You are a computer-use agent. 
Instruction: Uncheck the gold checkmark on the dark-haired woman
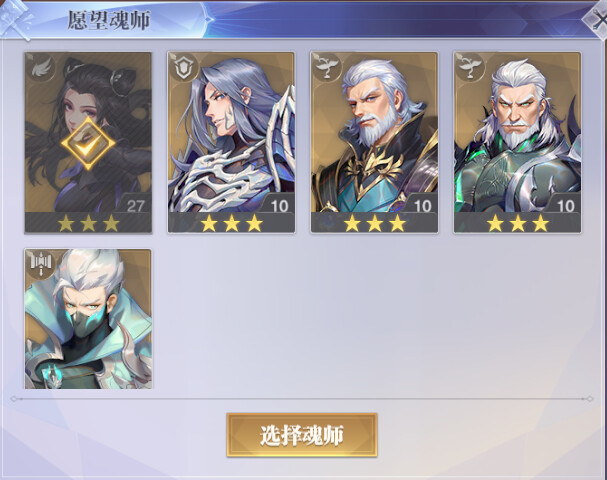coord(88,143)
